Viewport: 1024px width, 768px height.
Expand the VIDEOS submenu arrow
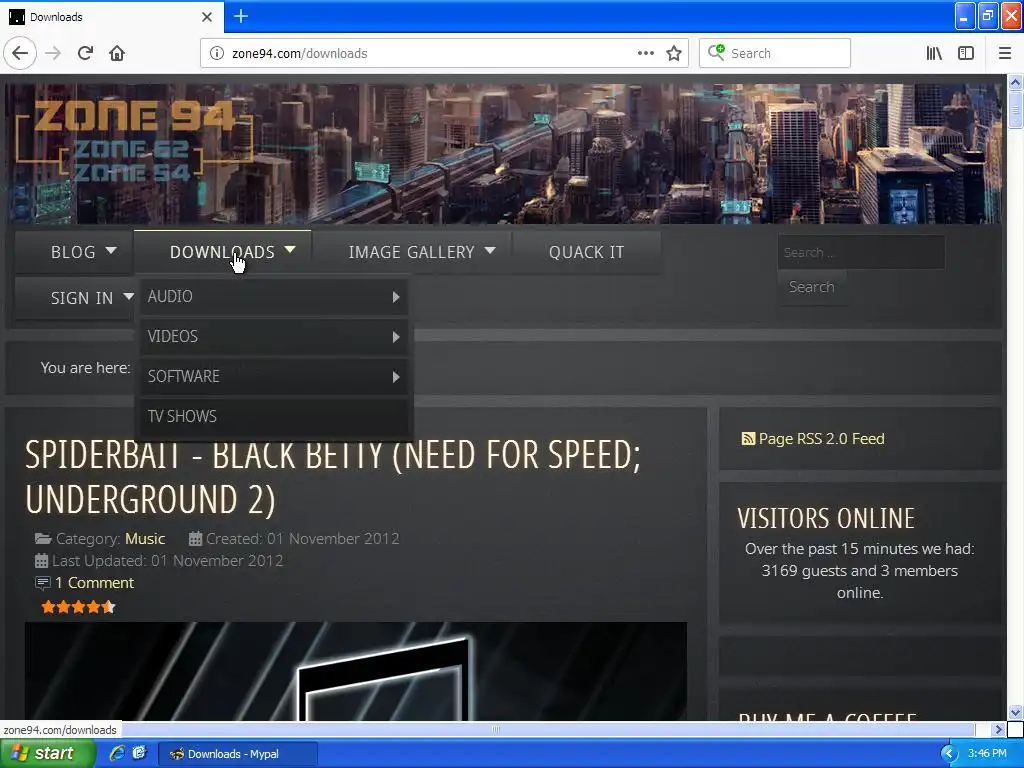click(396, 337)
